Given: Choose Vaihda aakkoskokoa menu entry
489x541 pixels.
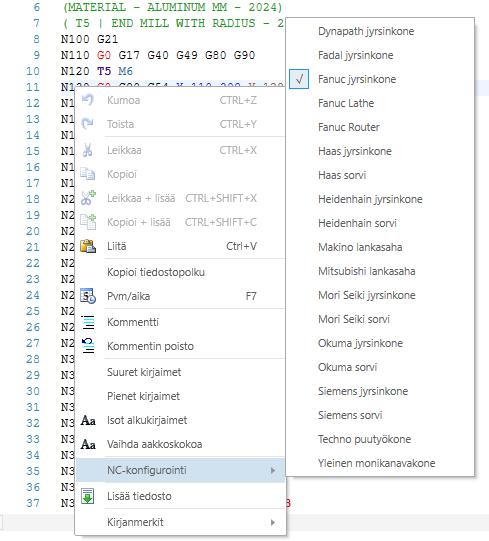Looking at the screenshot, I should [180, 444].
